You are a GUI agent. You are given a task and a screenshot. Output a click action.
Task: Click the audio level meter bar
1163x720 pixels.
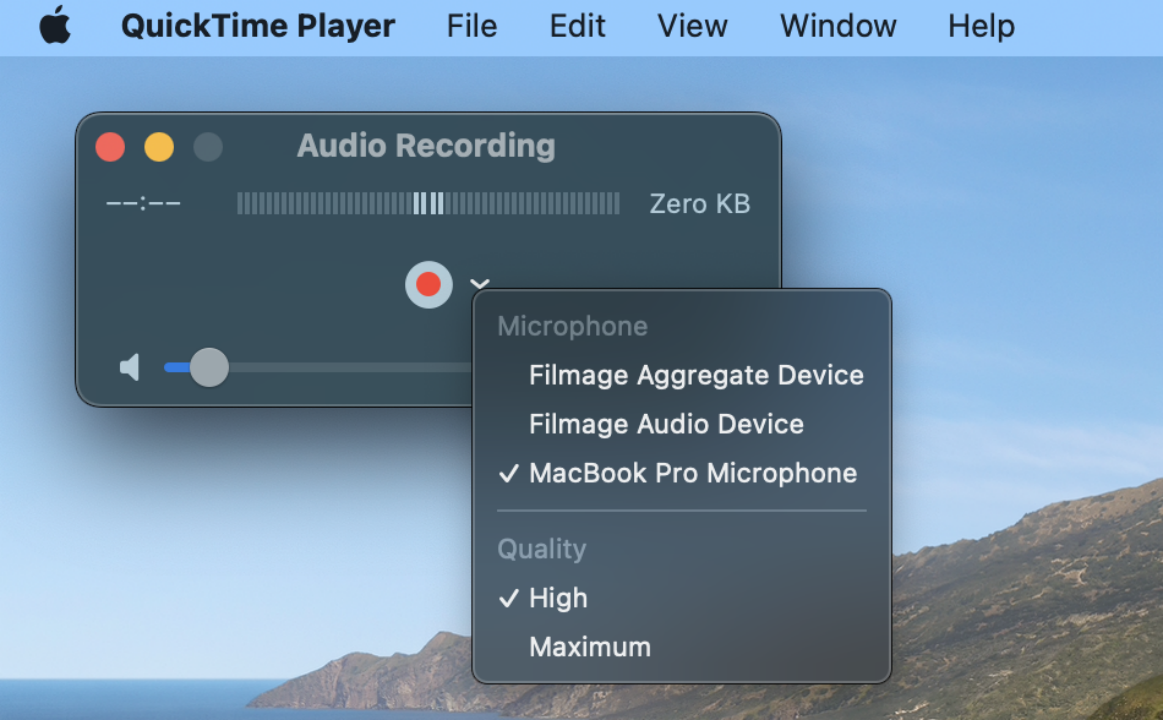click(428, 204)
